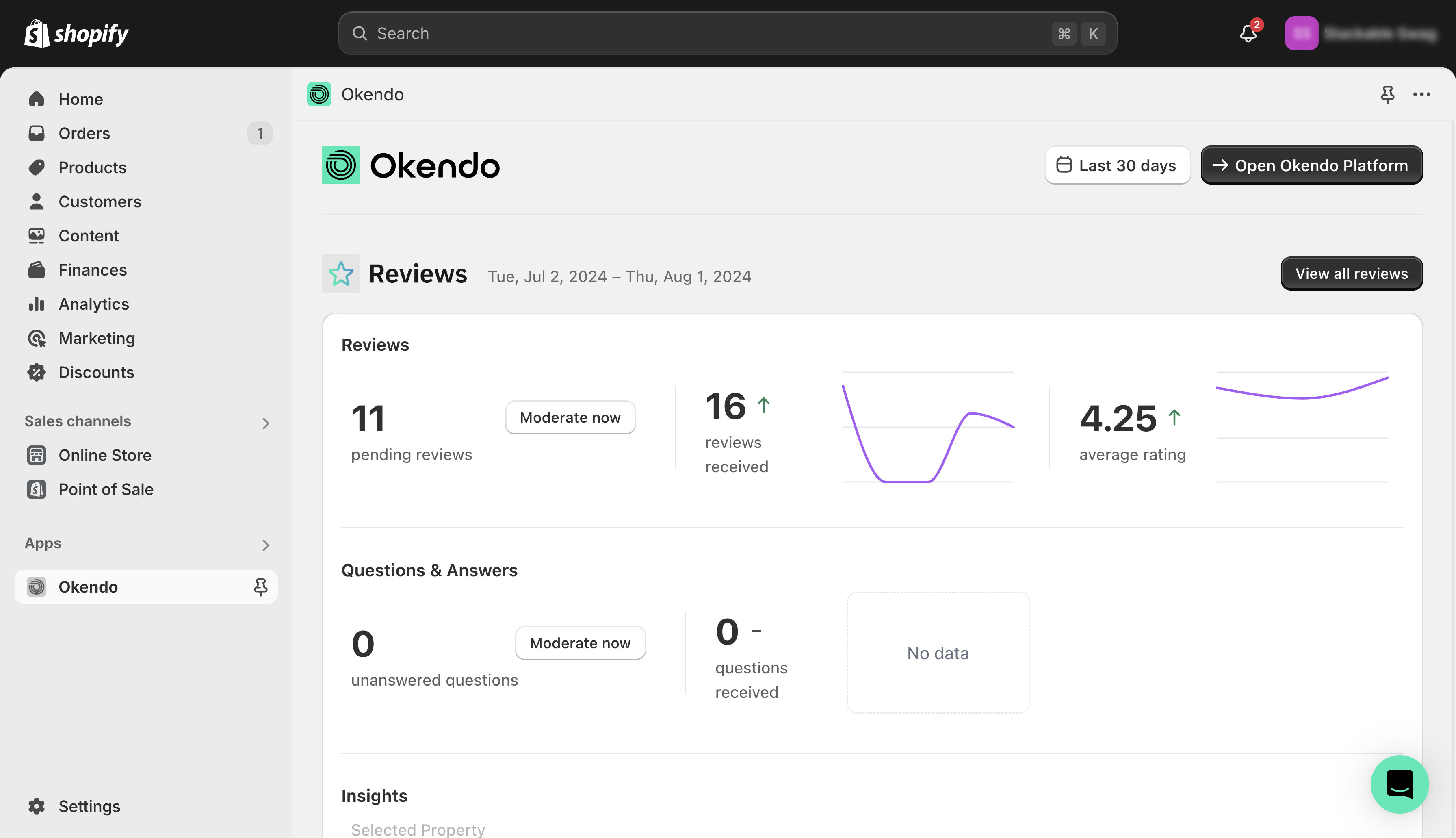Image resolution: width=1456 pixels, height=838 pixels.
Task: Go to Discounts
Action: (146, 372)
